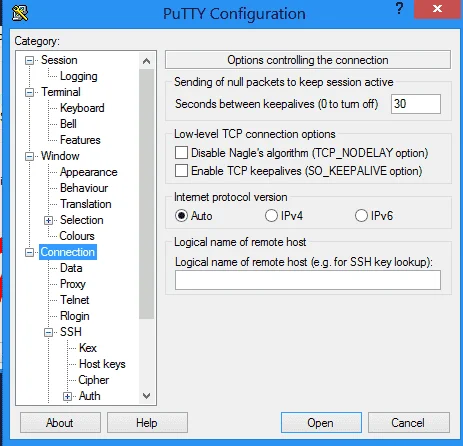The height and width of the screenshot is (446, 463).
Task: Collapse the Connection tree node
Action: (29, 252)
